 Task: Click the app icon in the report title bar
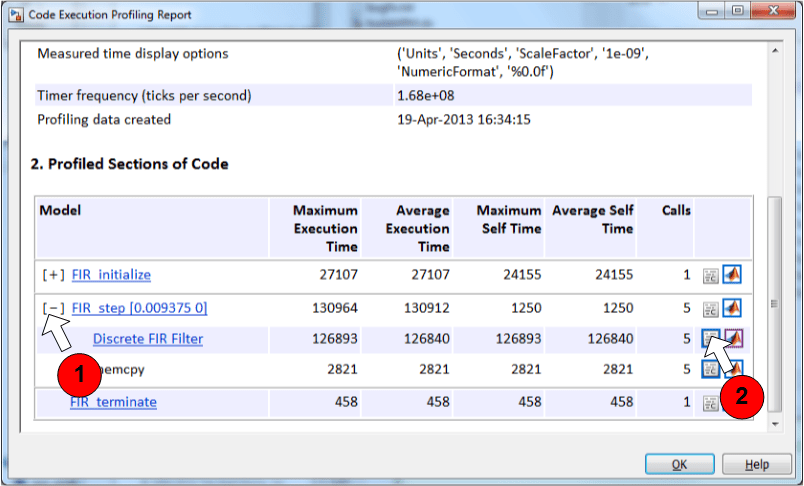point(16,14)
